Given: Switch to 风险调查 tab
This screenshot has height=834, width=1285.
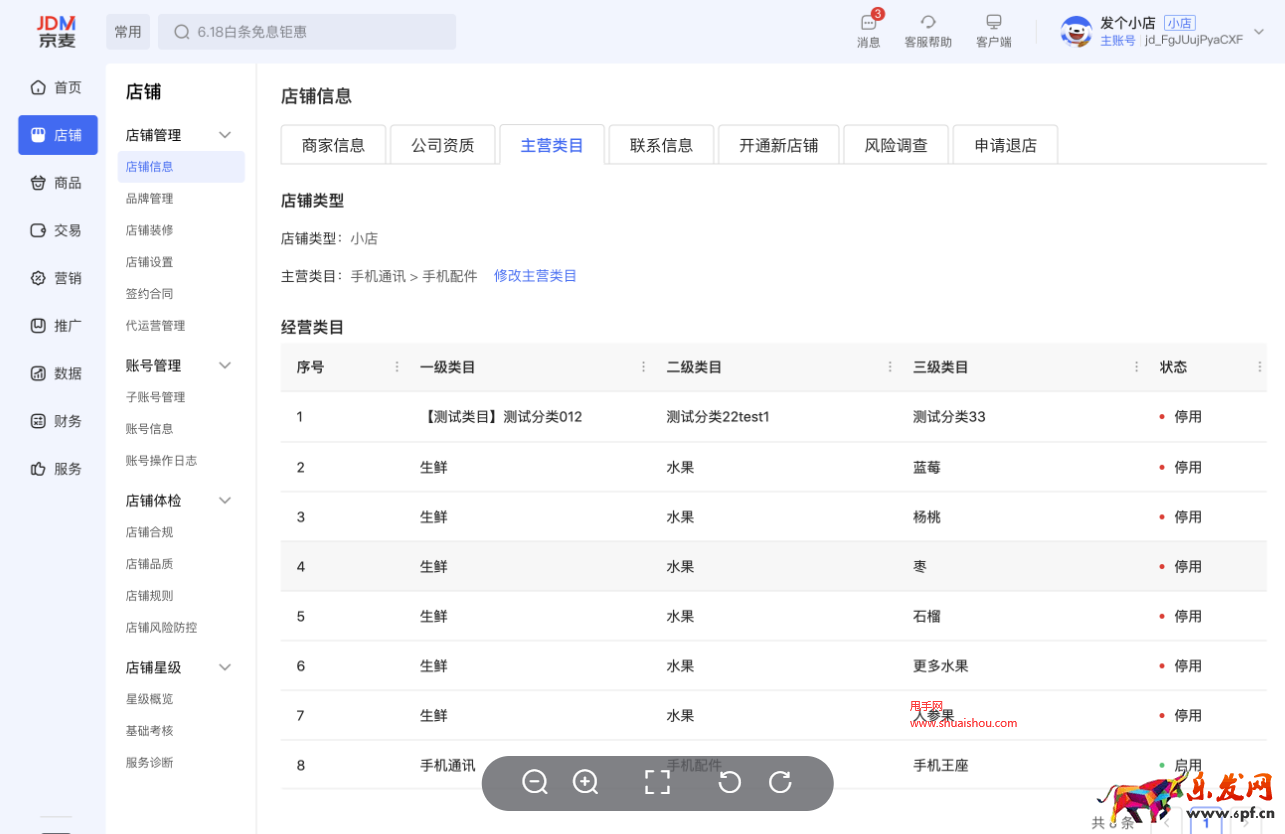Looking at the screenshot, I should click(x=896, y=145).
